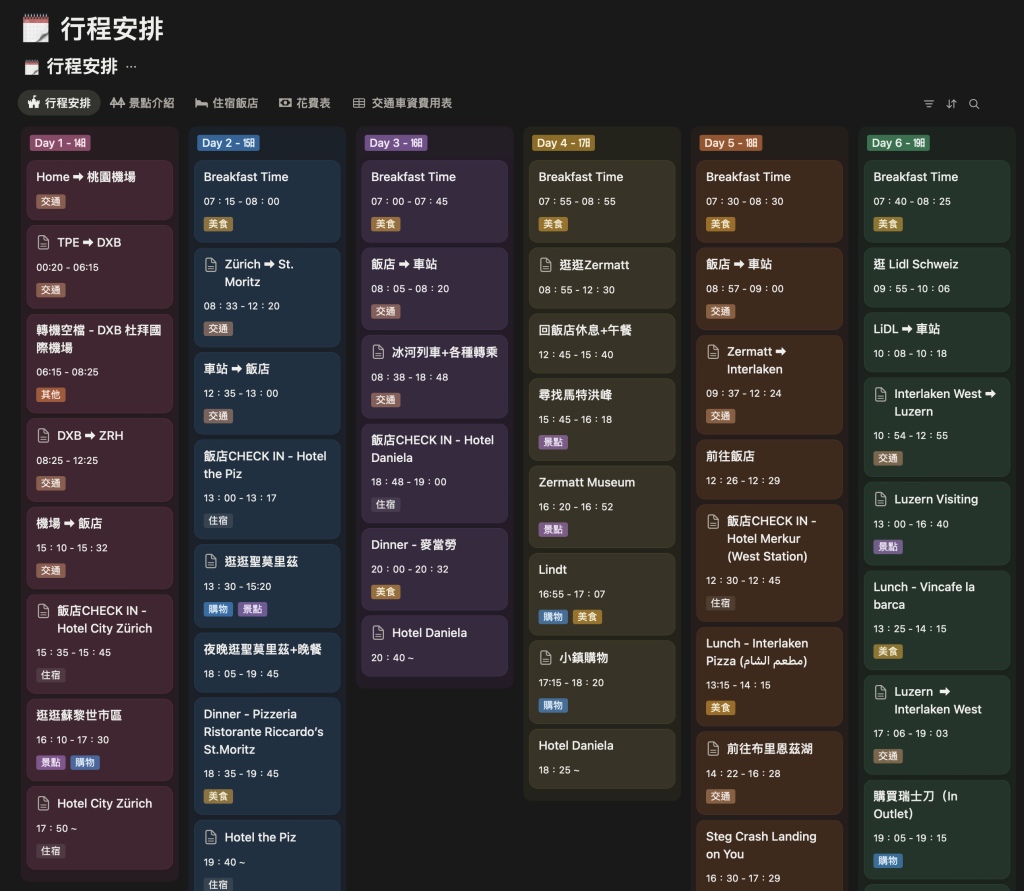1024x891 pixels.
Task: Click the calendar page icon at the top
Action: tap(35, 29)
